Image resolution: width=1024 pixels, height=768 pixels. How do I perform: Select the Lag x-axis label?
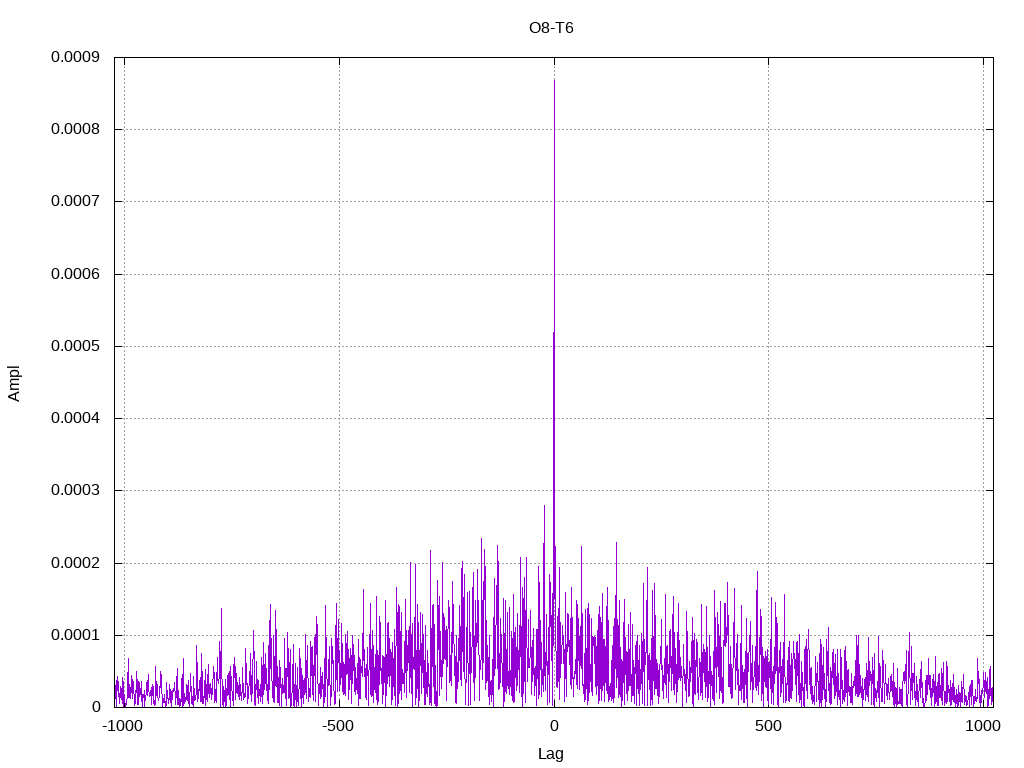point(551,754)
